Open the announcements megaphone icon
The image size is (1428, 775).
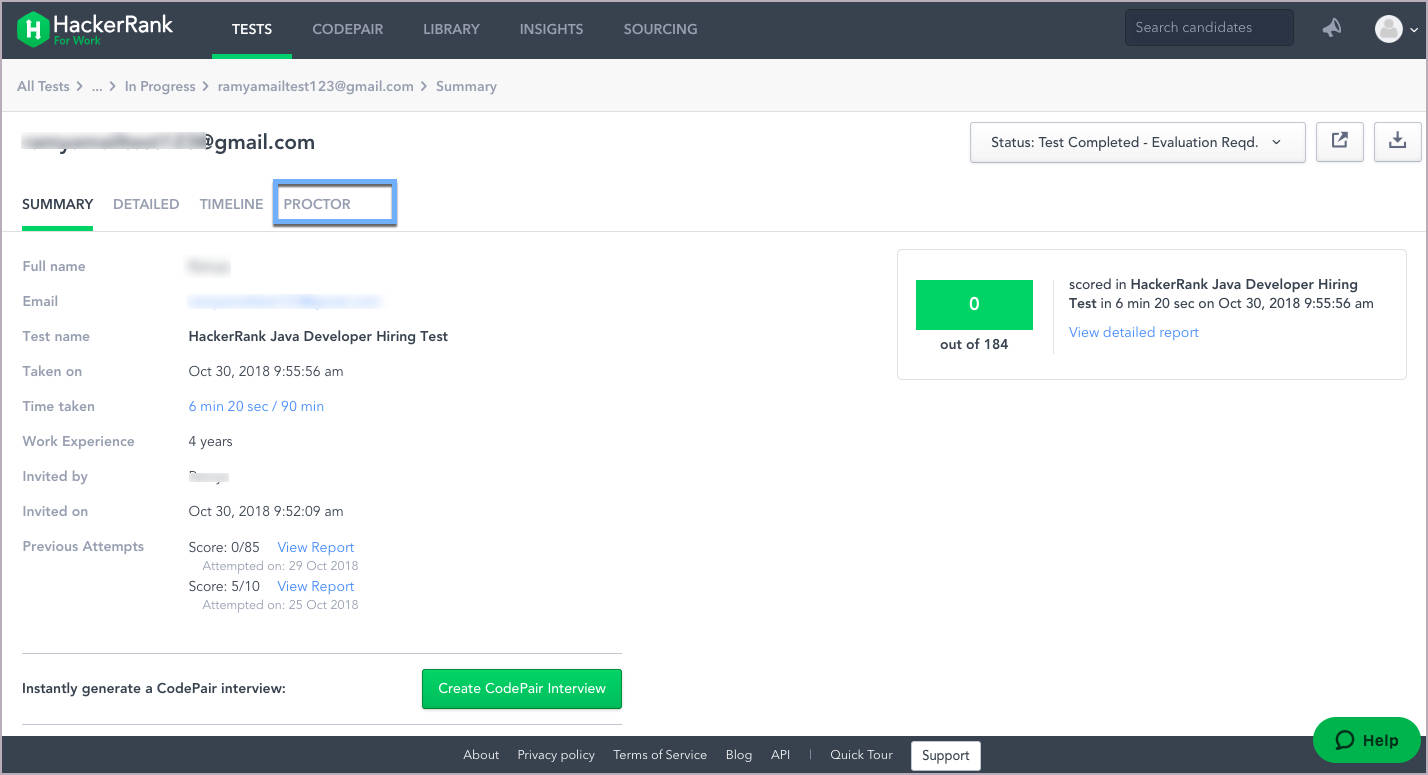(1331, 29)
